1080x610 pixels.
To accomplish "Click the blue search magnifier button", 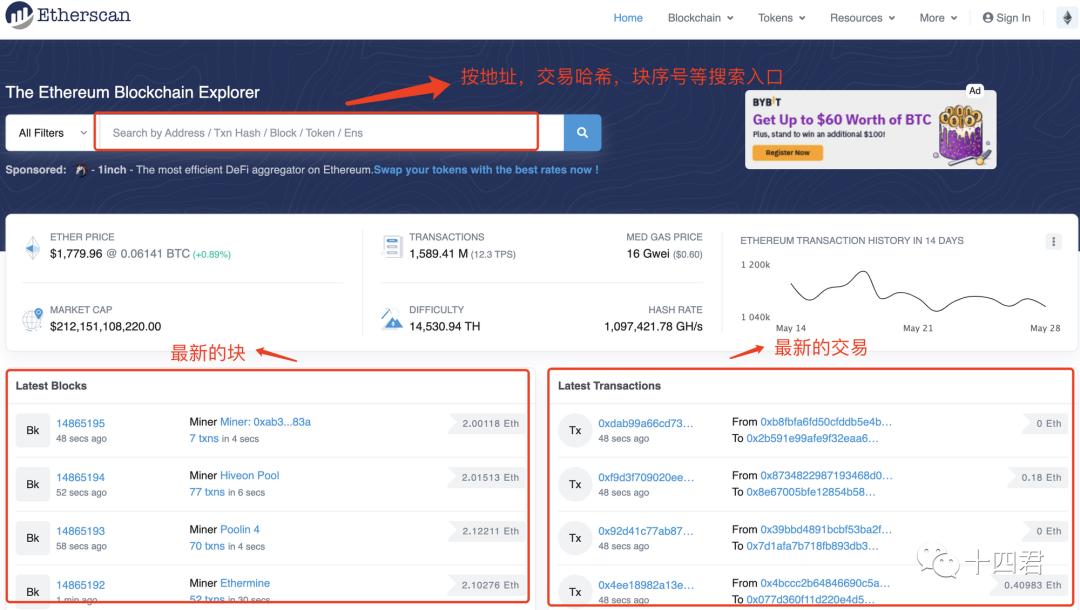I will pyautogui.click(x=582, y=133).
